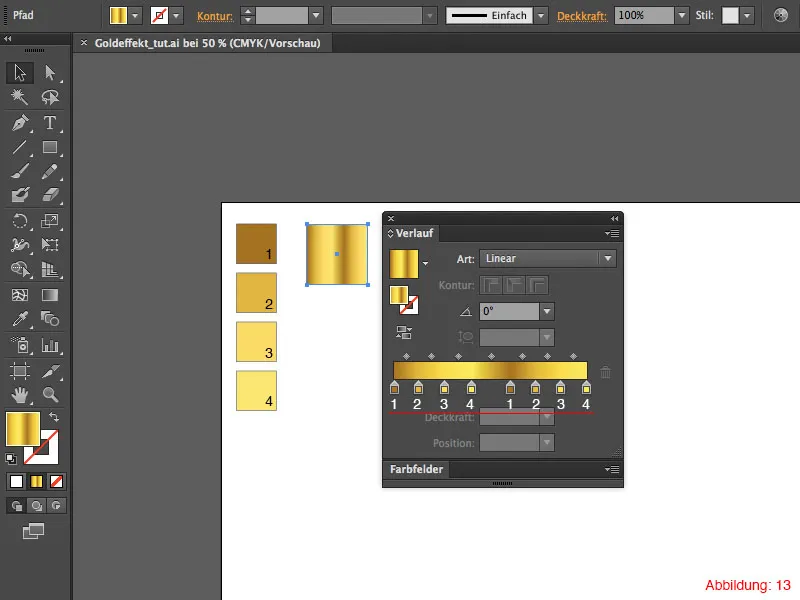The image size is (800, 600).
Task: Select the Rectangle tool
Action: click(x=50, y=147)
